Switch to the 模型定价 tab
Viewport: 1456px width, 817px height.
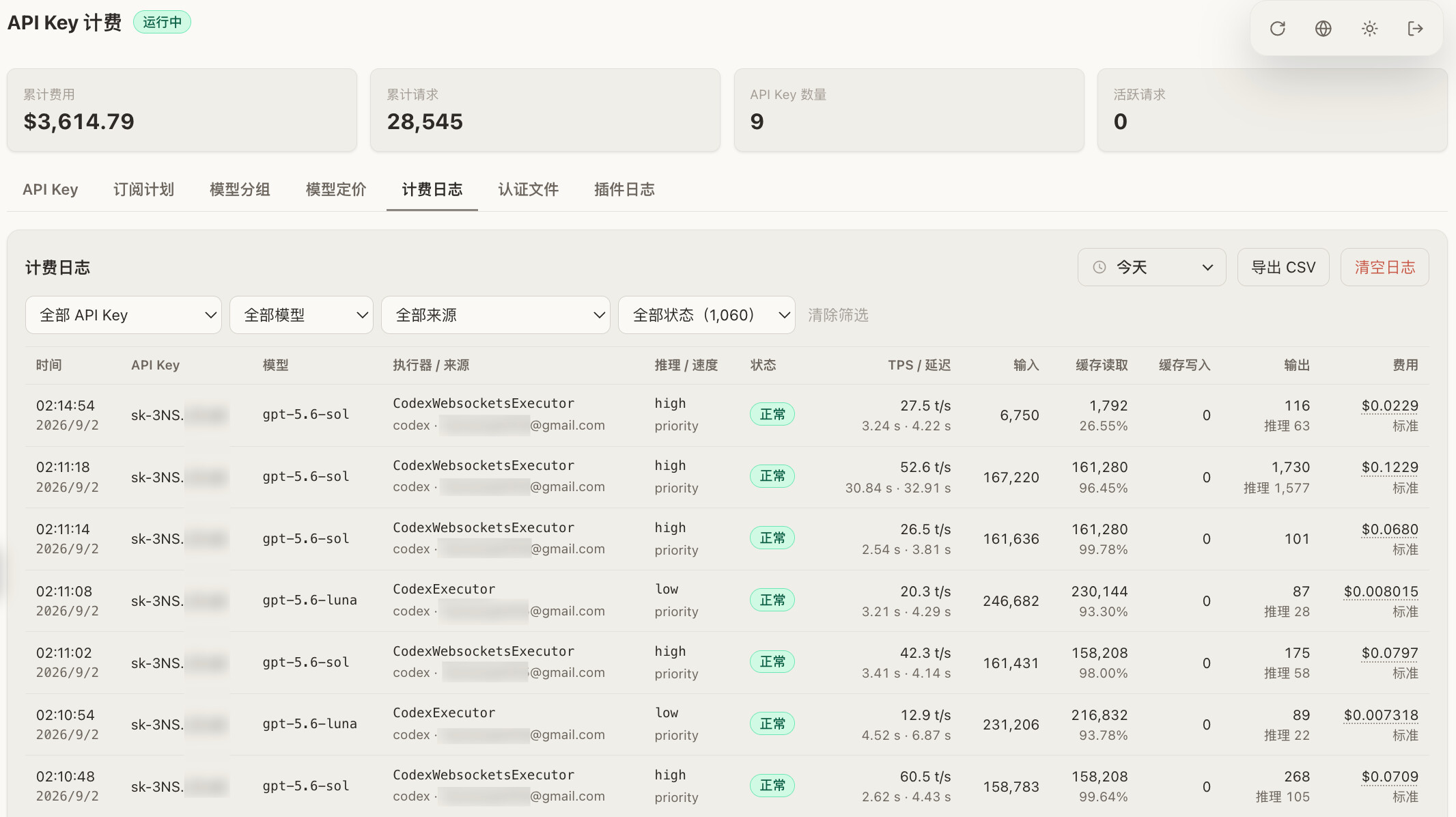(x=336, y=189)
